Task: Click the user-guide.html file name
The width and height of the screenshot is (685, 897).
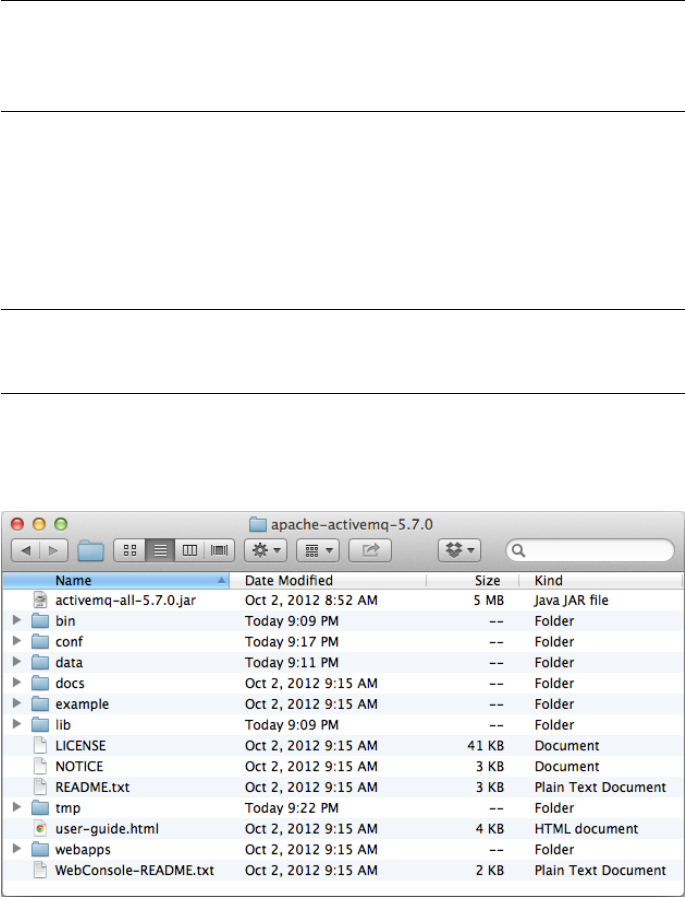Action: point(107,828)
